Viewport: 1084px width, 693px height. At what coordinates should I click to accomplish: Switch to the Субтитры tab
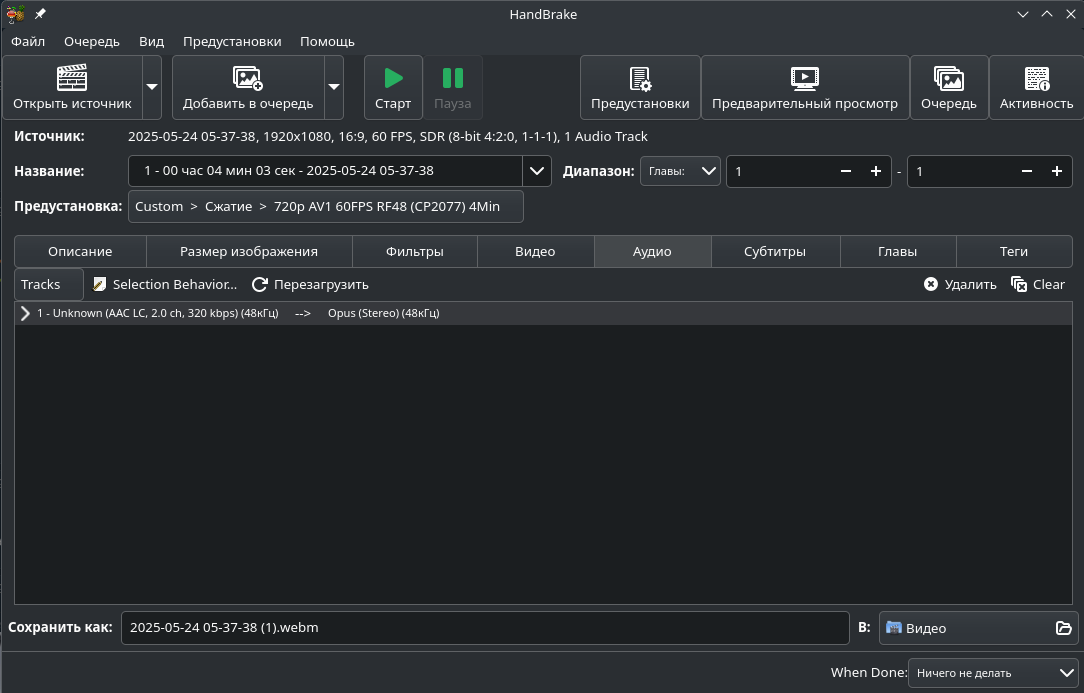click(775, 251)
